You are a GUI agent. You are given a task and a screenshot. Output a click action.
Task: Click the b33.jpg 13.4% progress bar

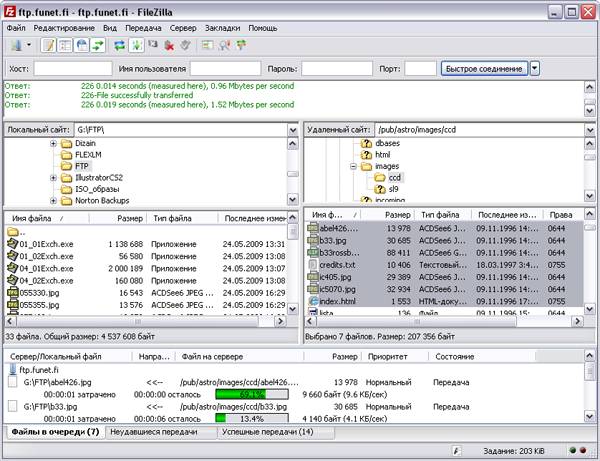coord(252,419)
